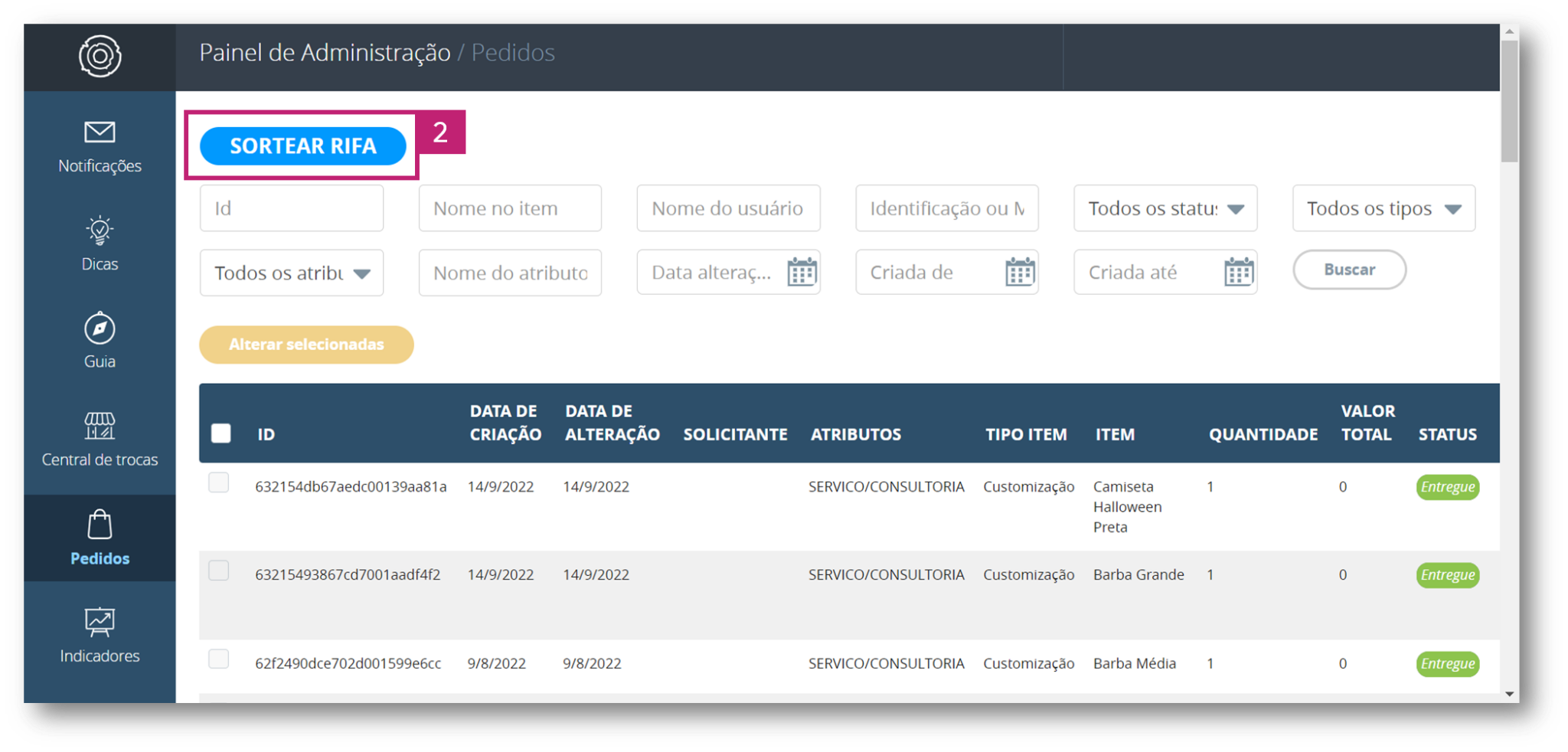This screenshot has height=752, width=1568.
Task: Click TIPO ITEM column header
Action: (1026, 434)
